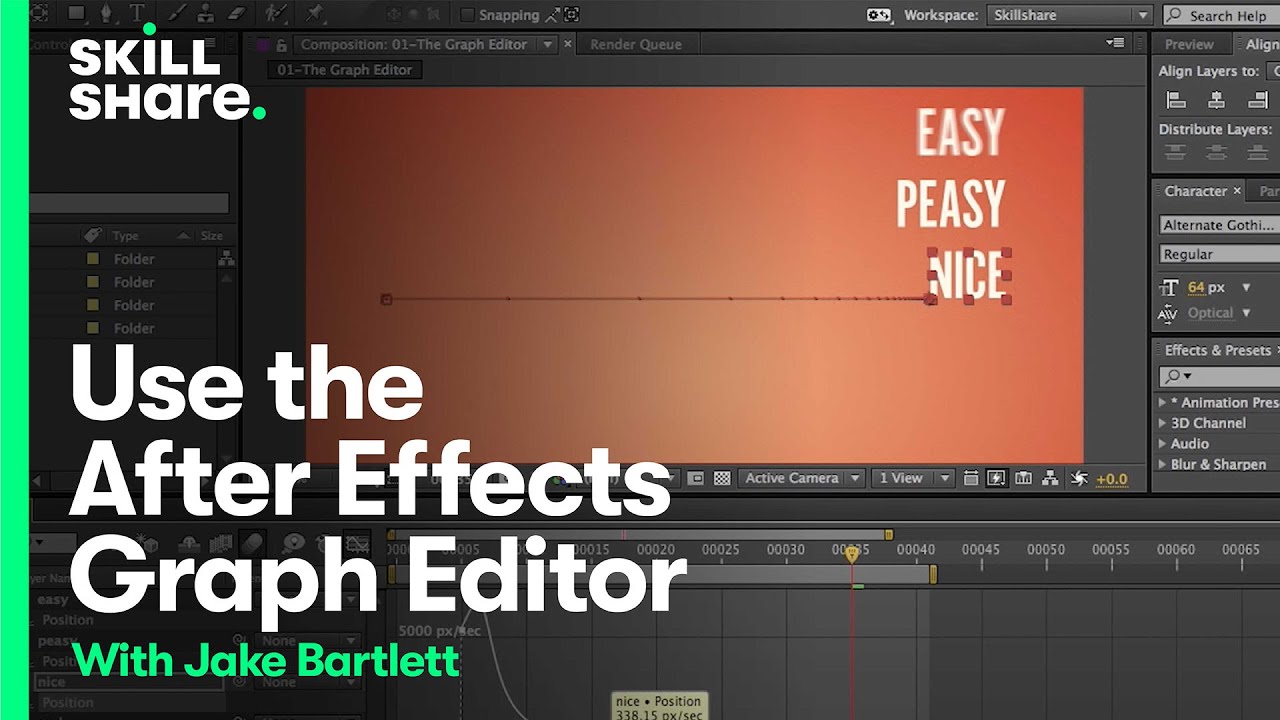The image size is (1280, 720).
Task: Click the align left edges icon
Action: click(x=1176, y=100)
